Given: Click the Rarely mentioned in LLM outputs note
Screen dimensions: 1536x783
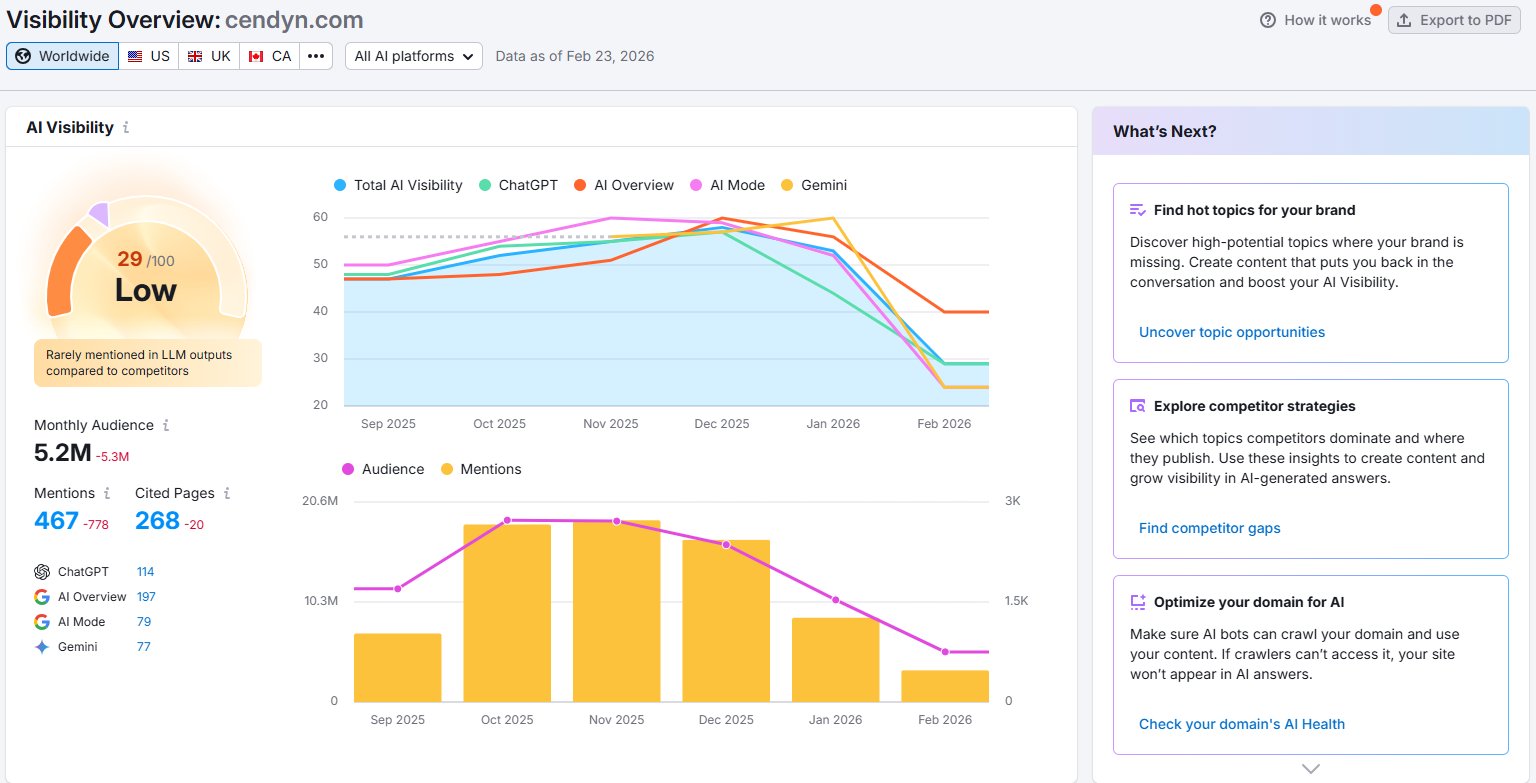Looking at the screenshot, I should click(148, 363).
